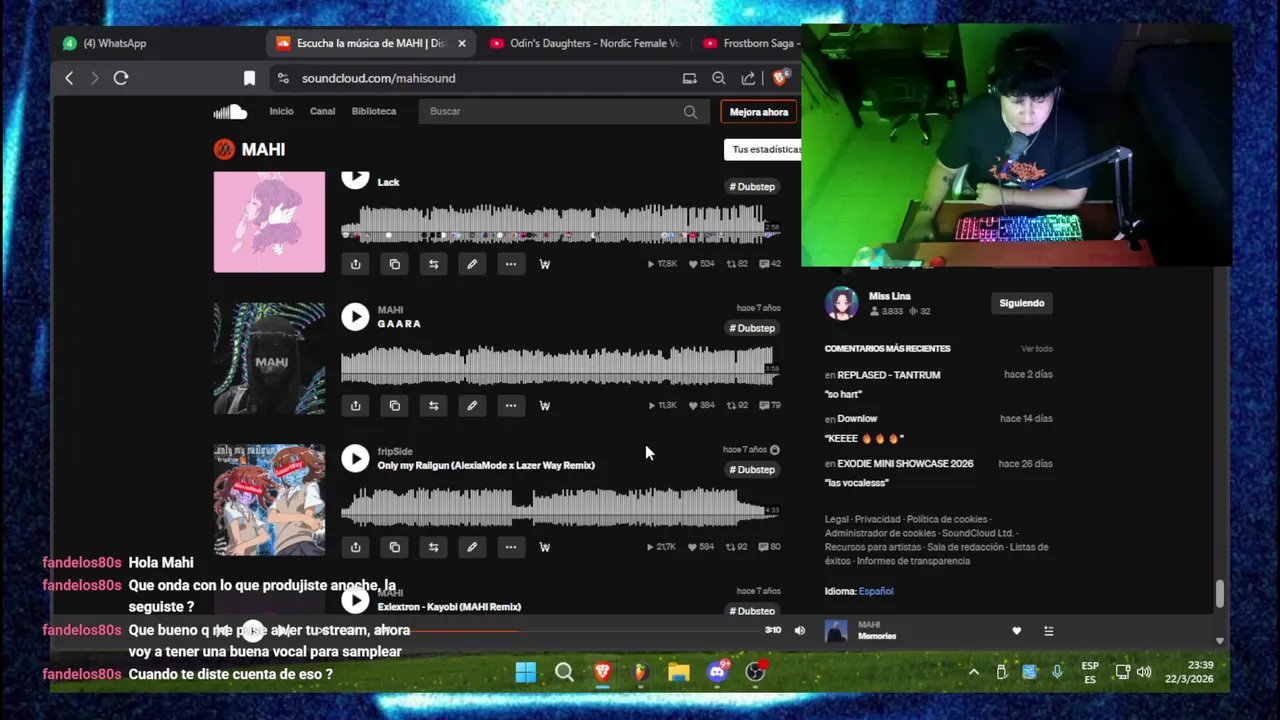
Task: Copy link of Only my Railgun track
Action: 394,547
